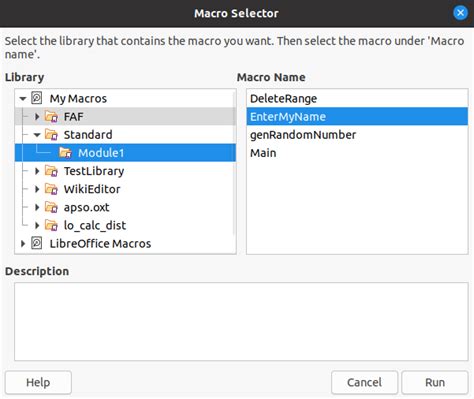Click the Help button
Viewport: 474px width, 399px height.
(38, 382)
